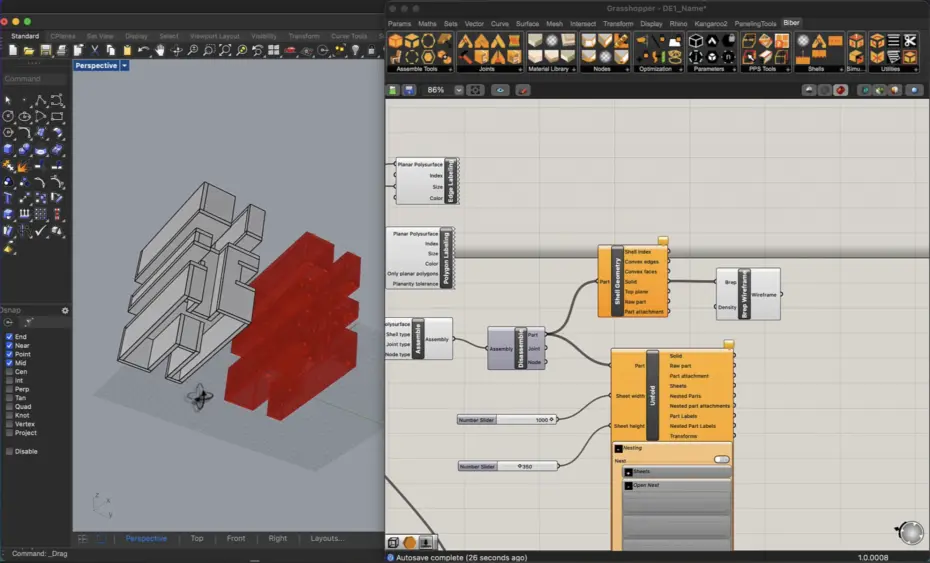Select the Polyline tool in Rhino sidebar
930x563 pixels.
tap(40, 100)
